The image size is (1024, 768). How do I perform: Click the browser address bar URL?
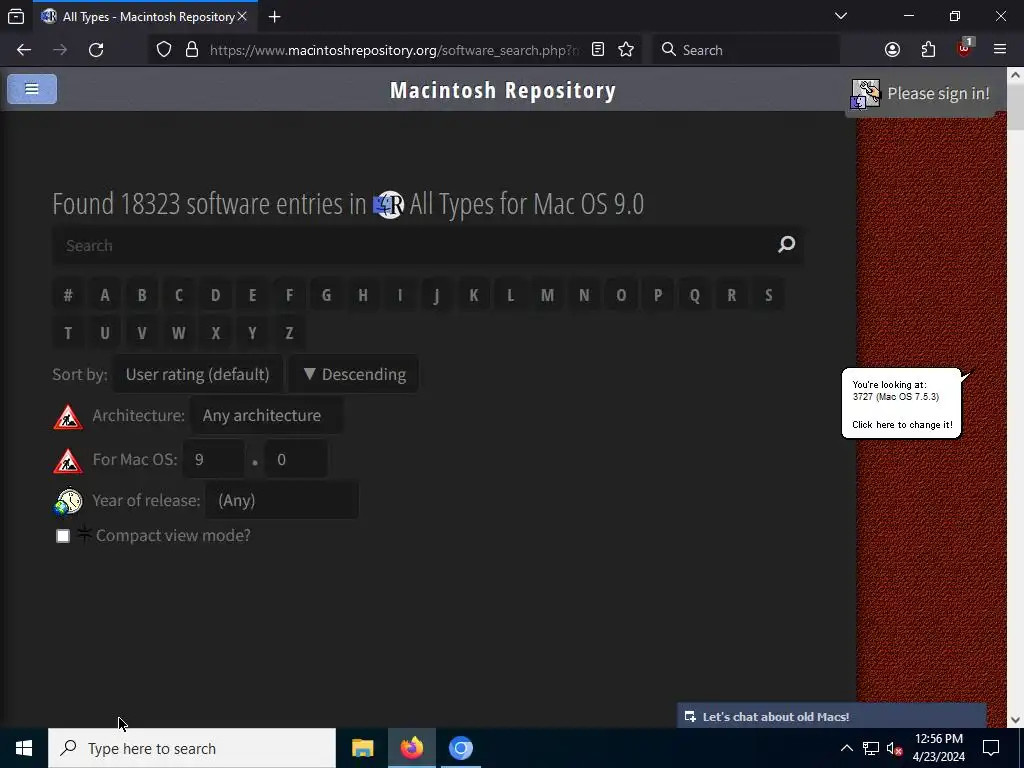point(394,50)
